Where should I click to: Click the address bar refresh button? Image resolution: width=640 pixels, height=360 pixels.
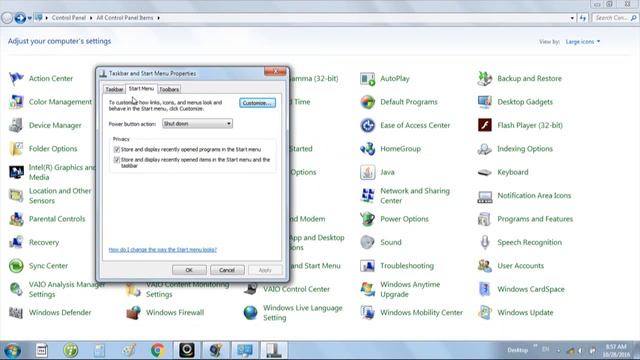583,18
